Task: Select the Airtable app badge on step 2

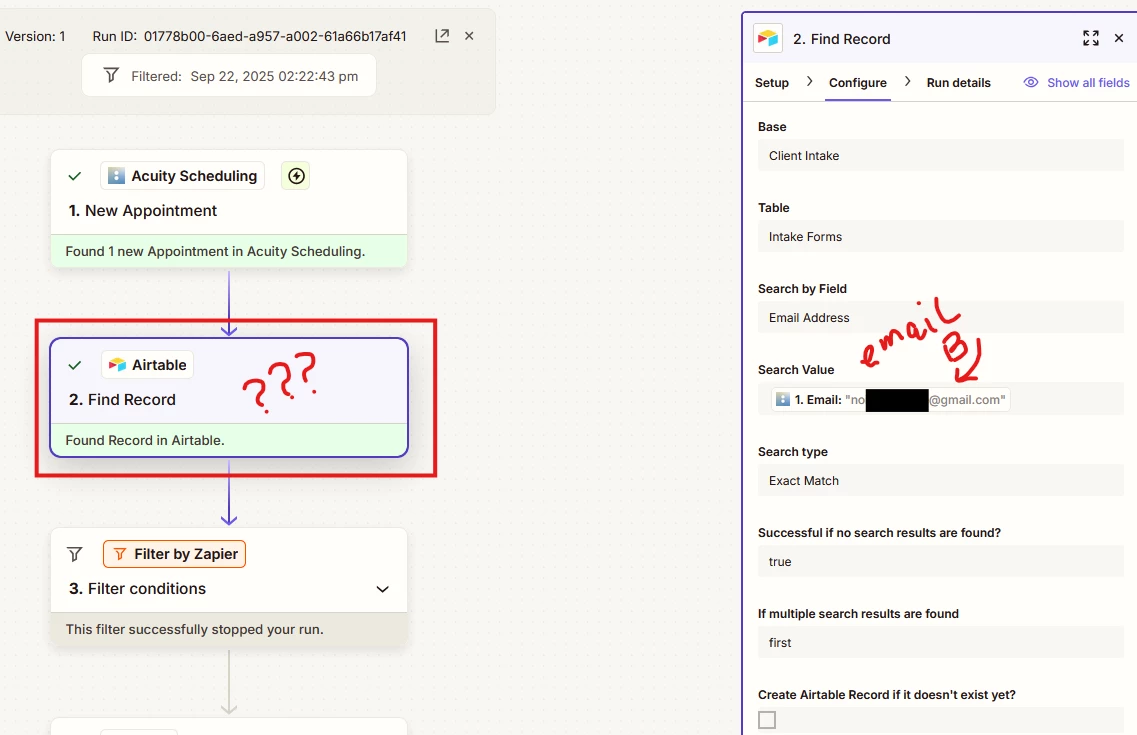Action: [x=147, y=365]
